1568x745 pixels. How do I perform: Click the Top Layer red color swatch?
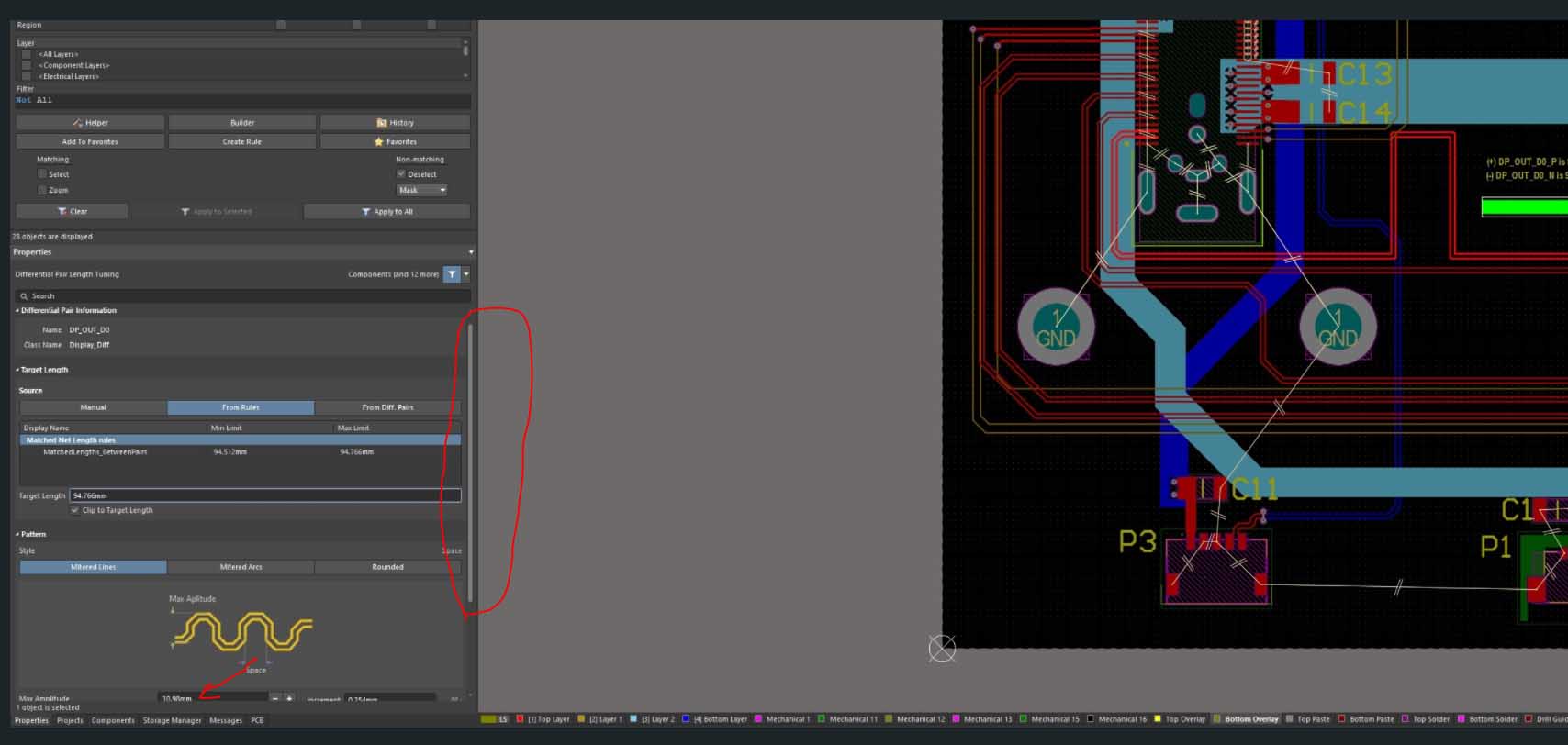click(521, 719)
